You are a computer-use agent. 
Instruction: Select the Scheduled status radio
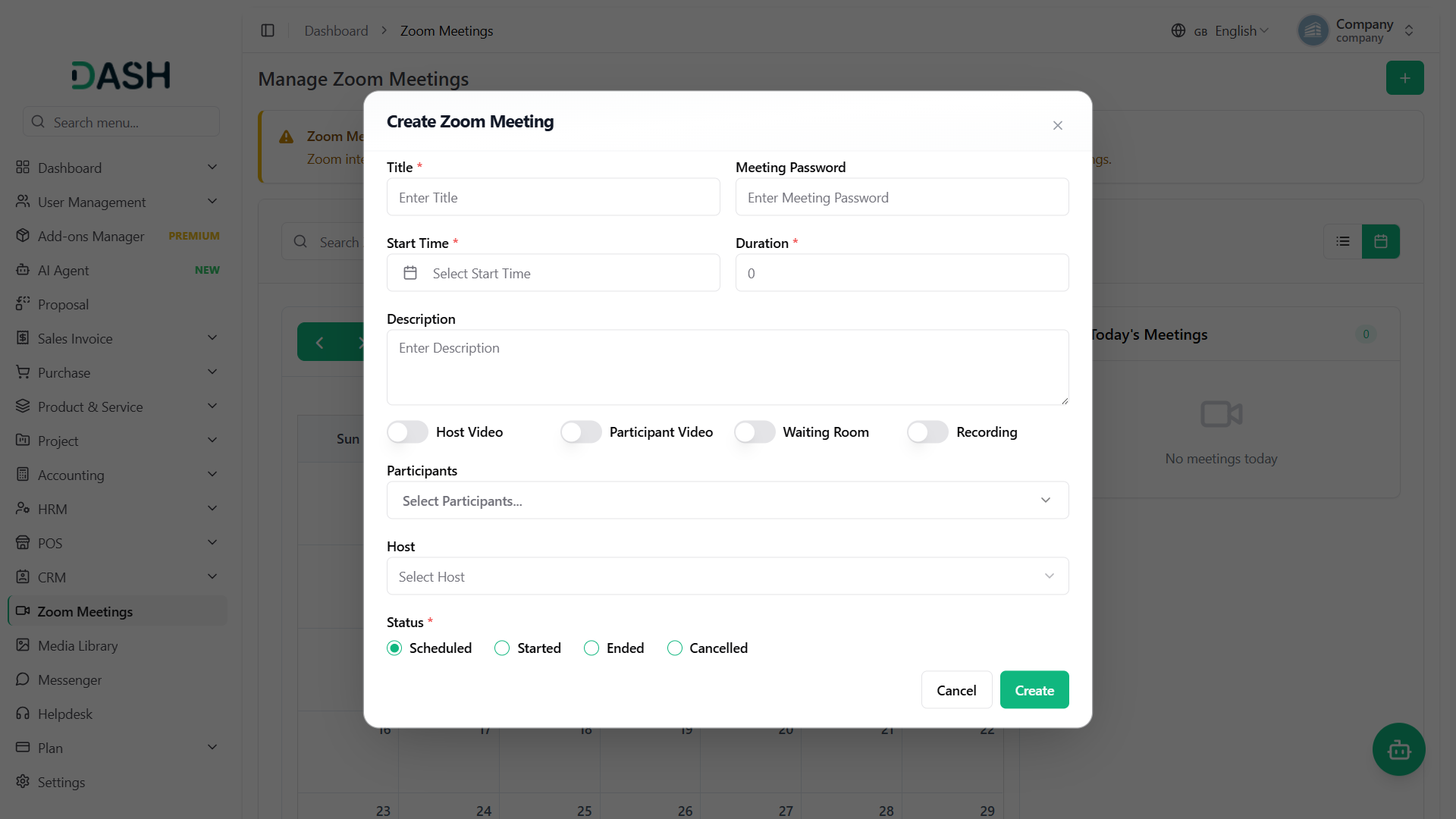pos(394,648)
